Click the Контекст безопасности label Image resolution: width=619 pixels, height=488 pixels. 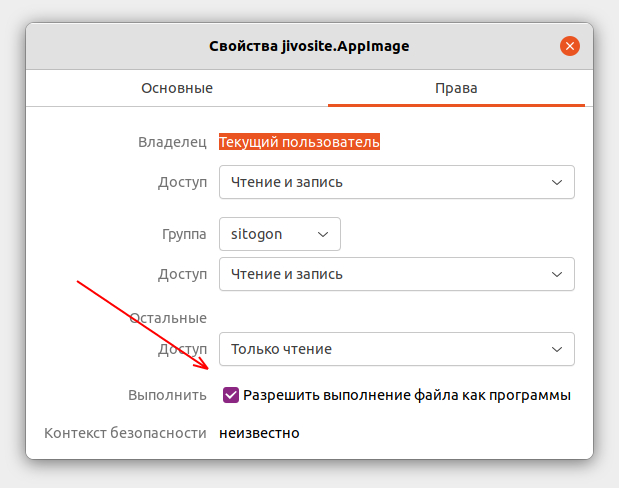(126, 433)
